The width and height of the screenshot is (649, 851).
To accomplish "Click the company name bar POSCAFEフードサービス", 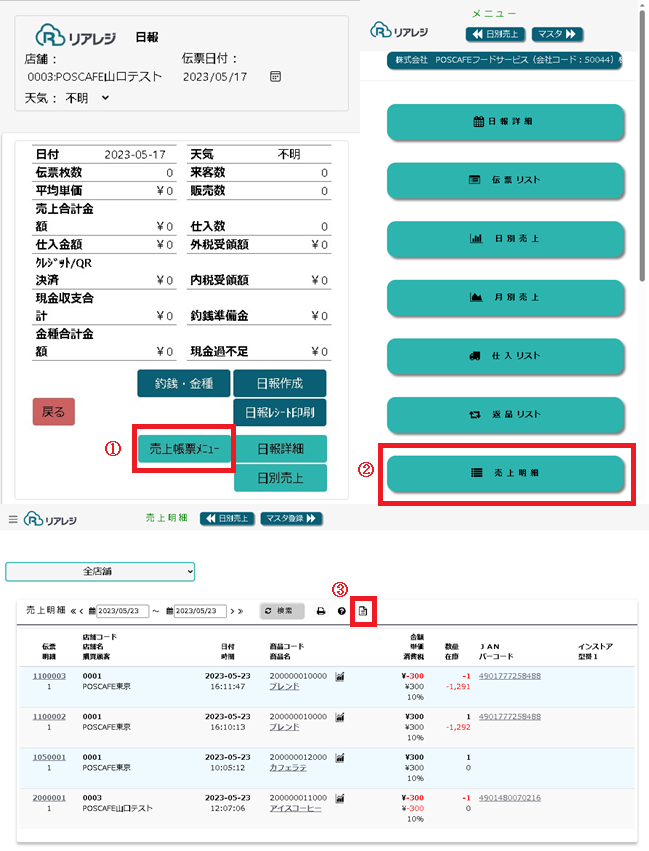I will 504,60.
